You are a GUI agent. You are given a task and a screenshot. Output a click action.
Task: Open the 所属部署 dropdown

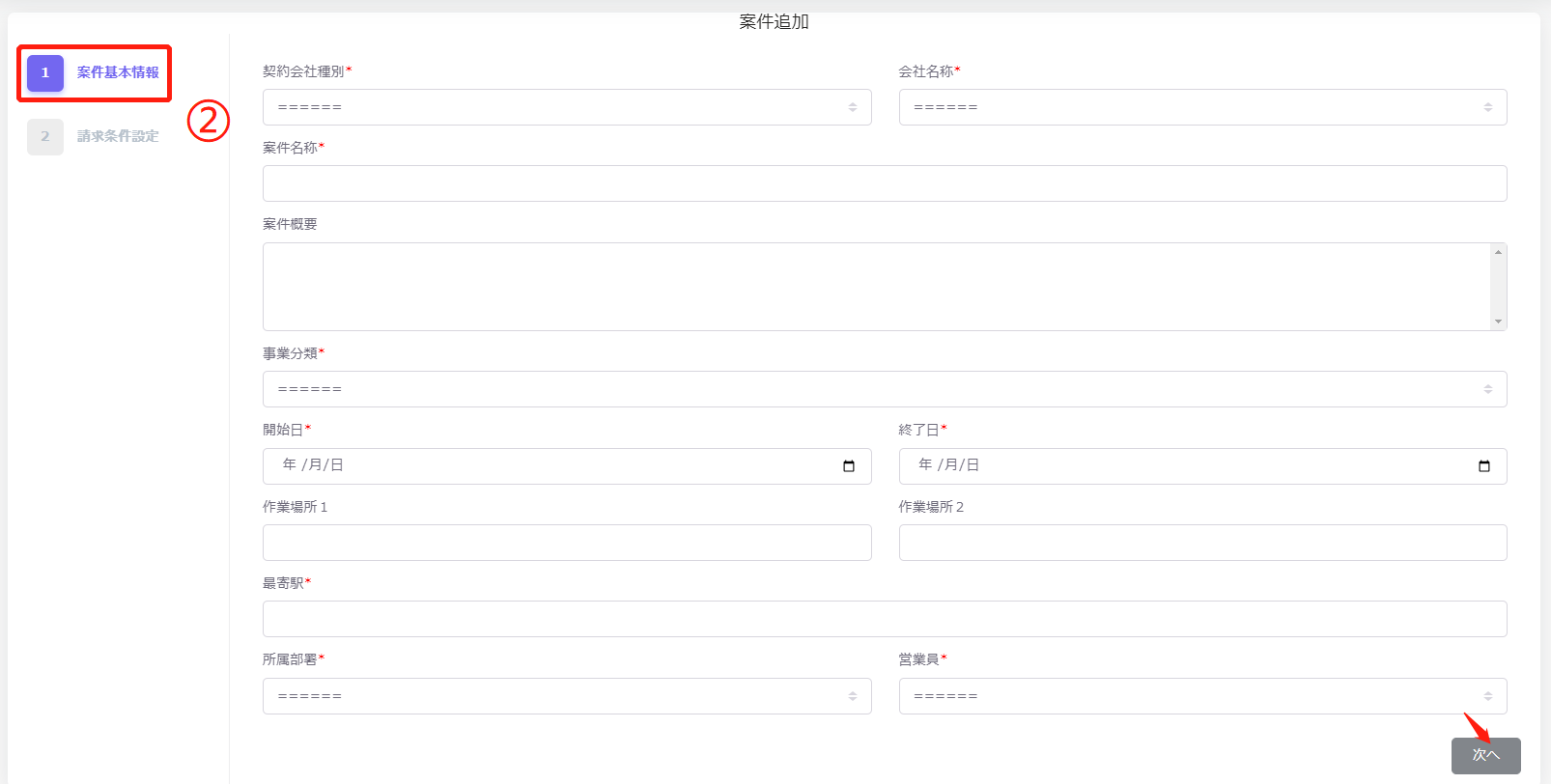567,696
